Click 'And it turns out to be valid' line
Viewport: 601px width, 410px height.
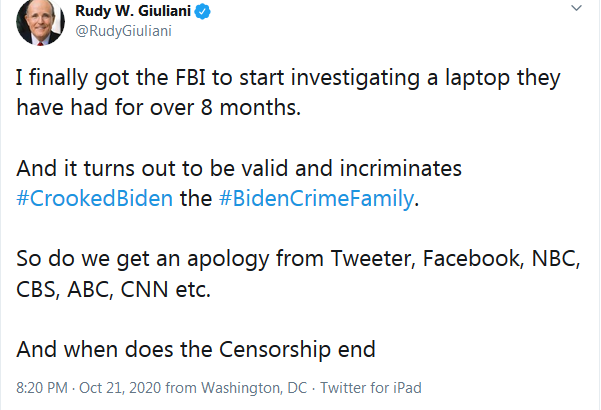point(239,168)
